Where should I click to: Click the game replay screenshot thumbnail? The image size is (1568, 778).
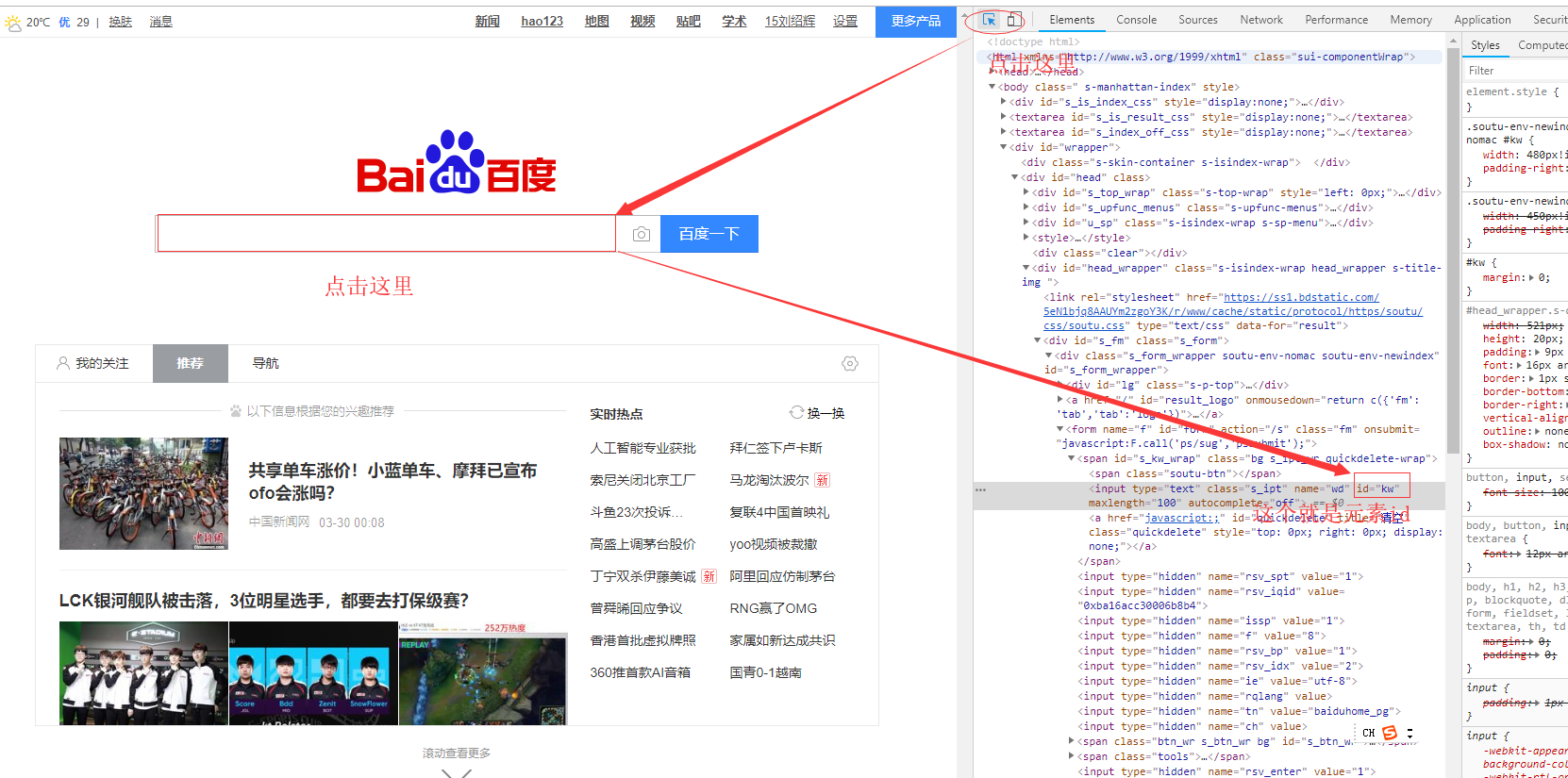[x=483, y=673]
